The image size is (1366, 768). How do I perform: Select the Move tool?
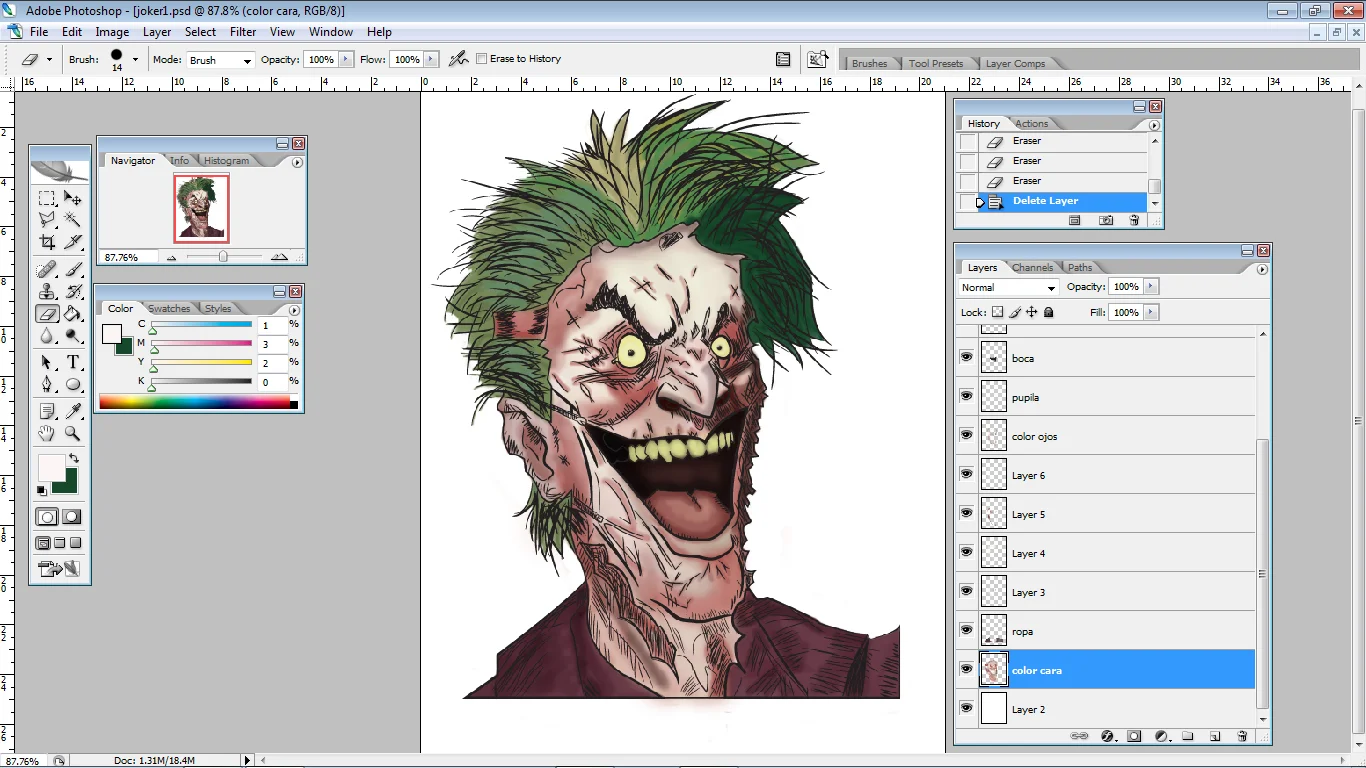pos(73,198)
